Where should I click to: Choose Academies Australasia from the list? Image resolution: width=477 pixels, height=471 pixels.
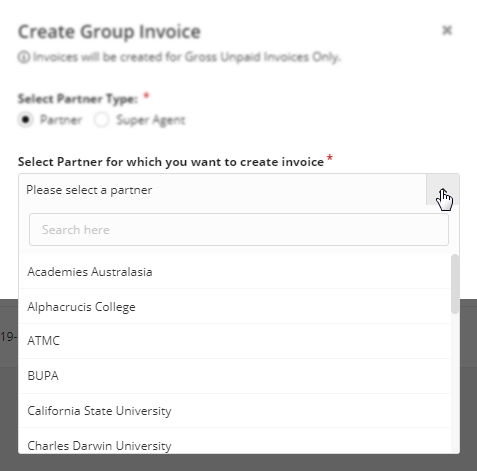tap(235, 272)
